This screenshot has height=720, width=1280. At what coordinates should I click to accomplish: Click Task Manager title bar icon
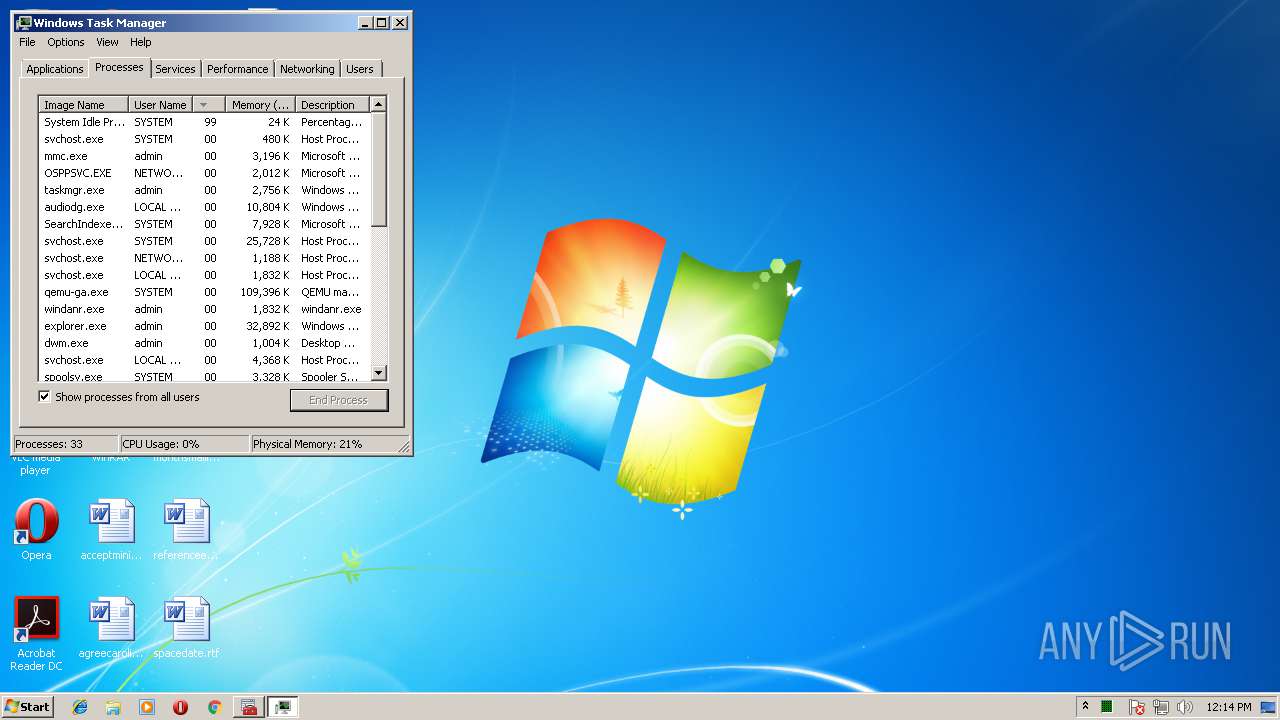[23, 22]
